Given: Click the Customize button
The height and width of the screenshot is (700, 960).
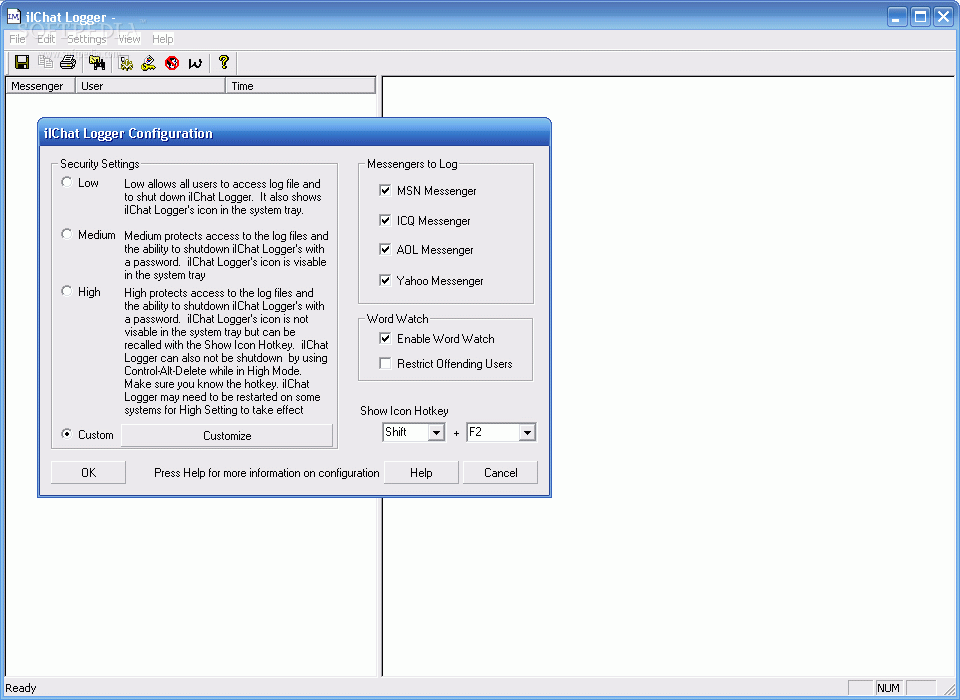Looking at the screenshot, I should click(227, 435).
